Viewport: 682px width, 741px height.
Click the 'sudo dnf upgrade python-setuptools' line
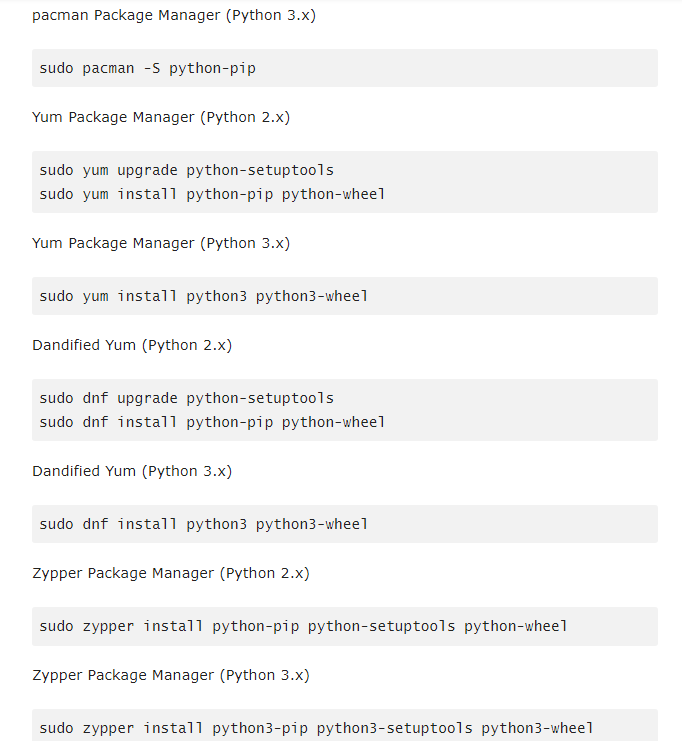186,398
